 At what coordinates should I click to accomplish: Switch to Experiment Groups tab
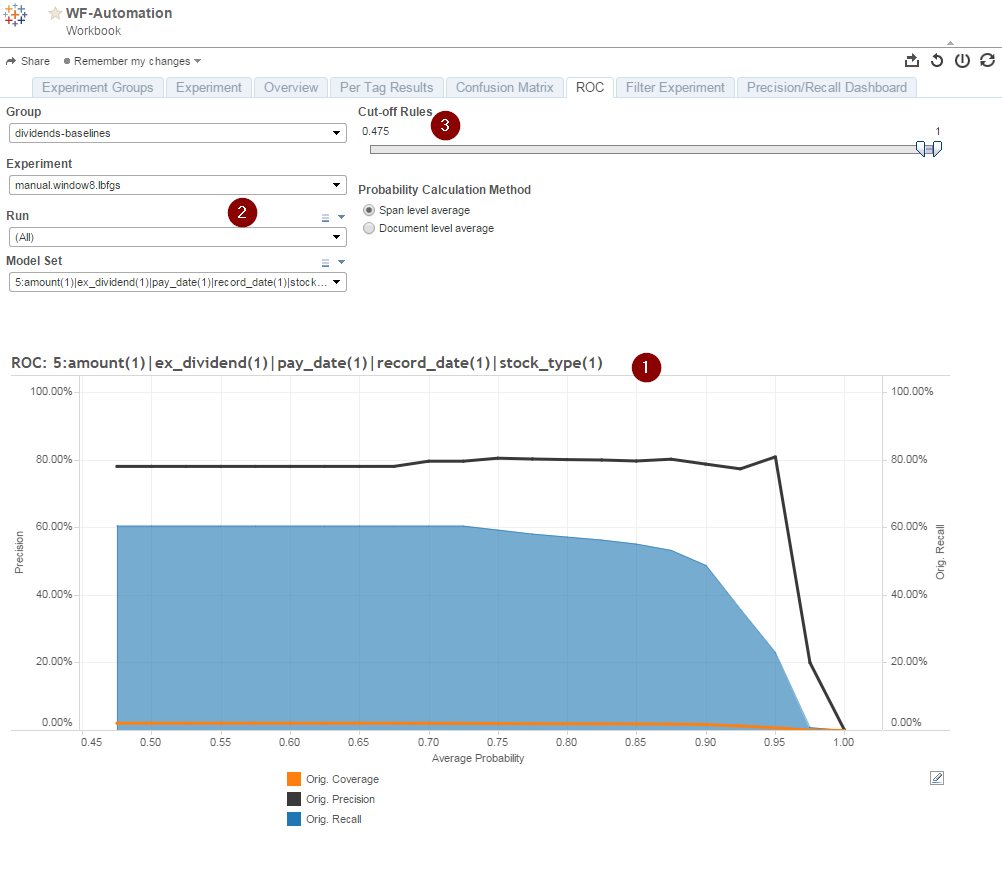[x=98, y=88]
